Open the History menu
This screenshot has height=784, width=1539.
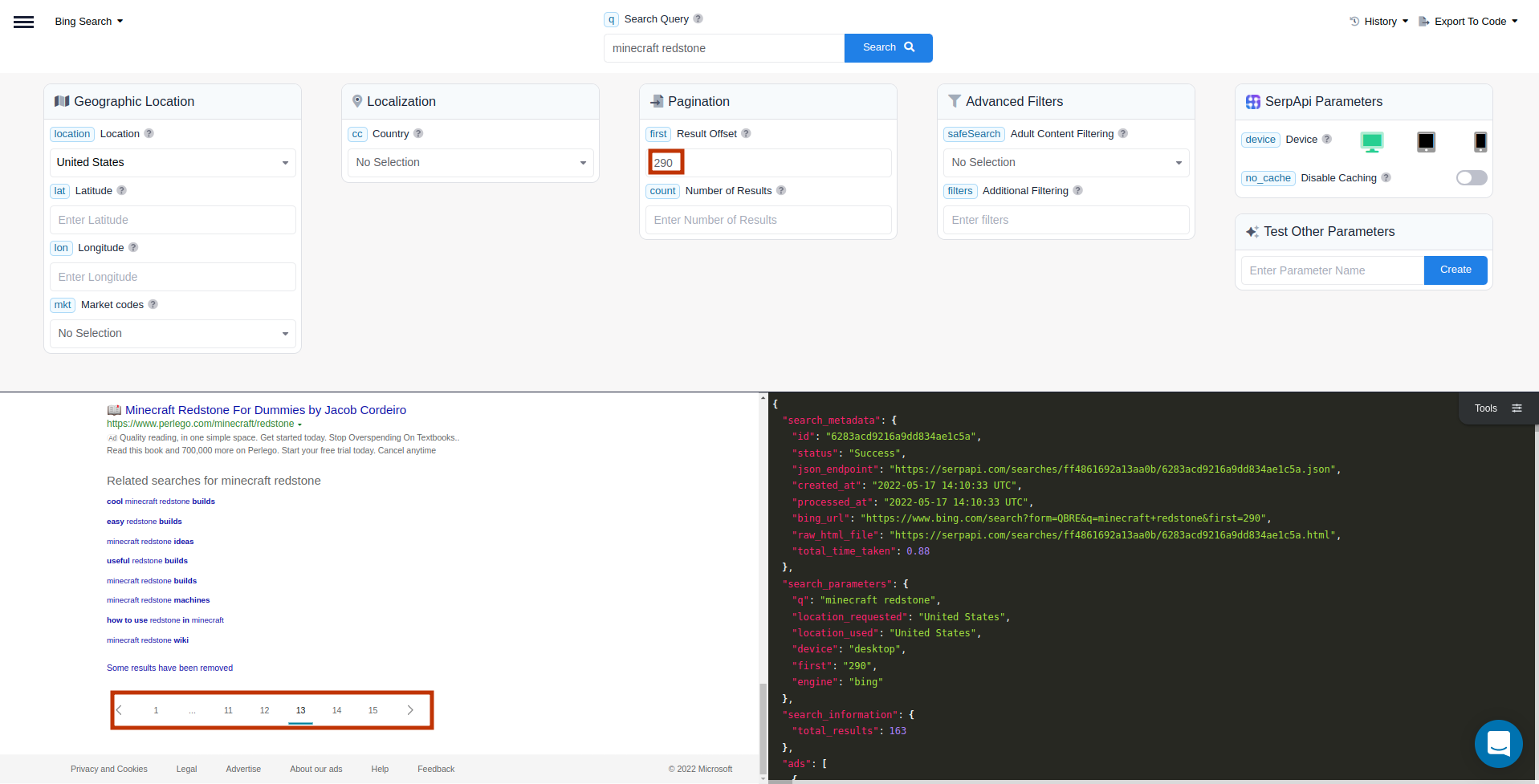click(1379, 21)
